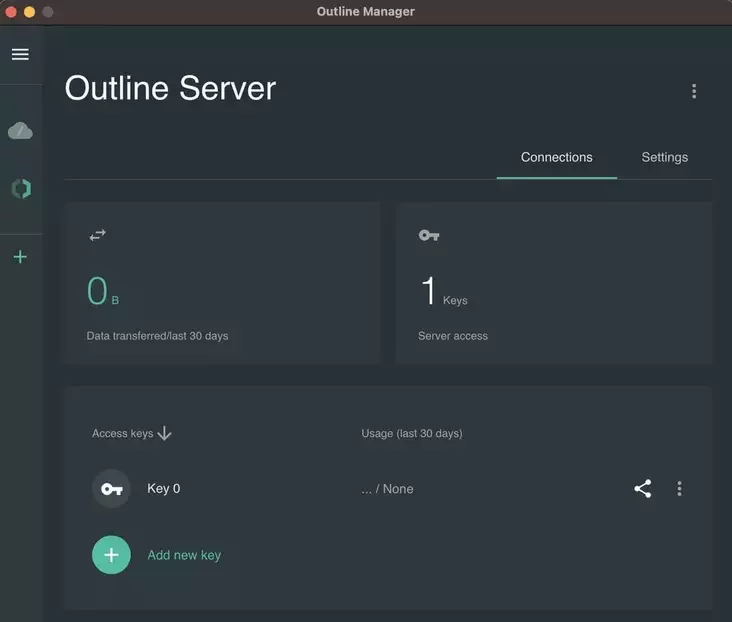Click the round key icon beside Key 0
Screen dimensions: 732x622
pyautogui.click(x=111, y=489)
